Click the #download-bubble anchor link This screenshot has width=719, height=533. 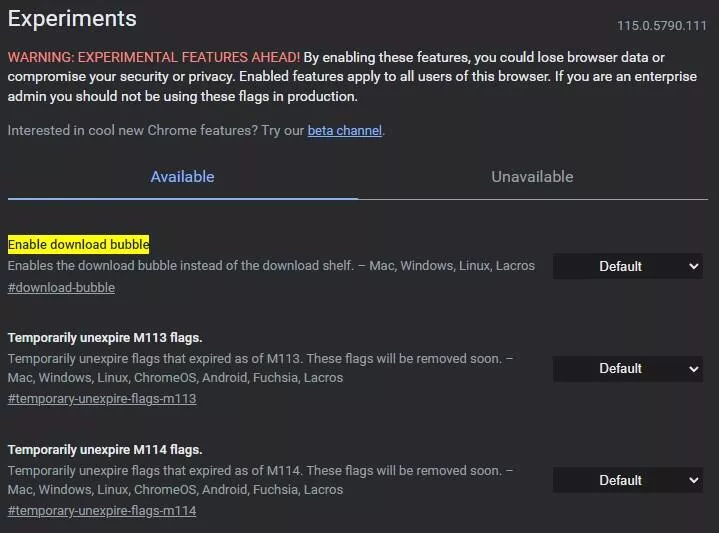point(61,288)
